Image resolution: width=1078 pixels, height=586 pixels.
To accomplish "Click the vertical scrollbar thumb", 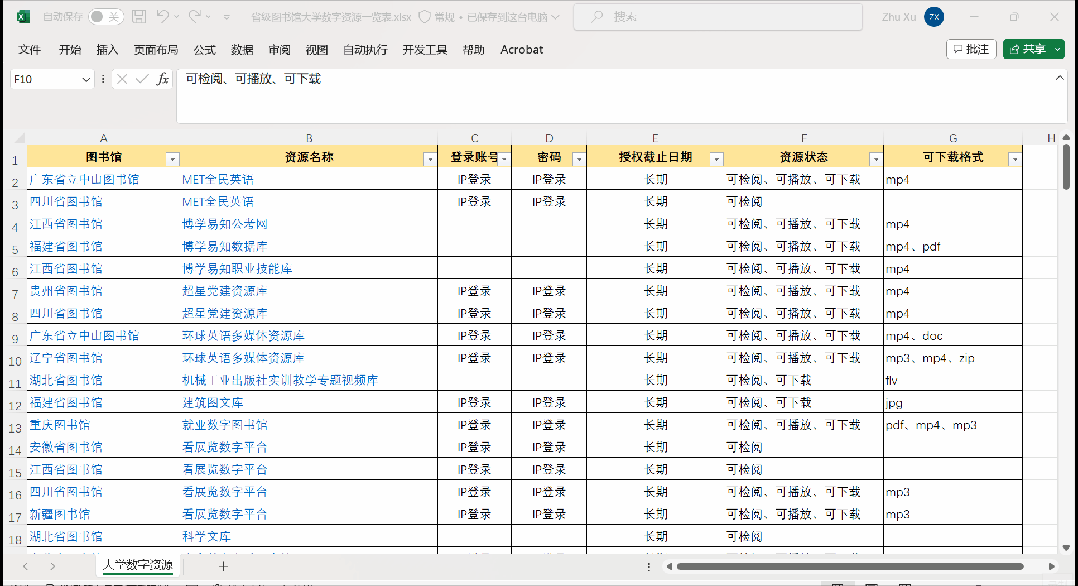I will 1066,166.
